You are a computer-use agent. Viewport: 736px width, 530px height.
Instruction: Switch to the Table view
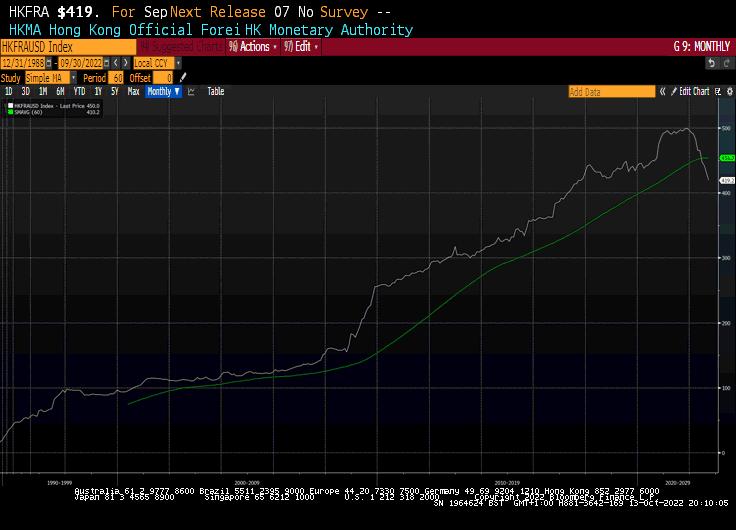click(215, 91)
